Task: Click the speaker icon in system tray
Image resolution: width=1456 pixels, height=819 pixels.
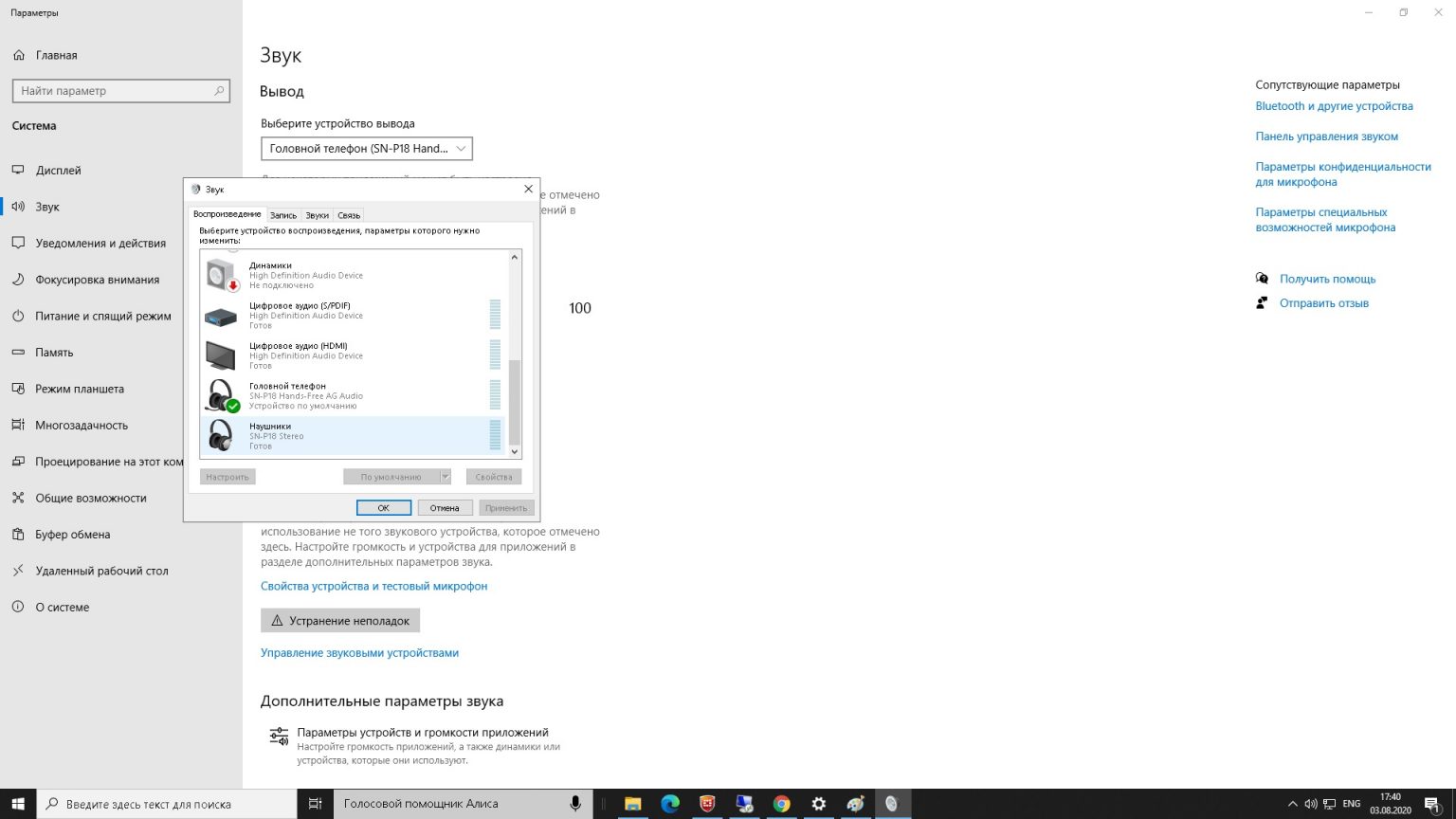Action: tap(1312, 803)
